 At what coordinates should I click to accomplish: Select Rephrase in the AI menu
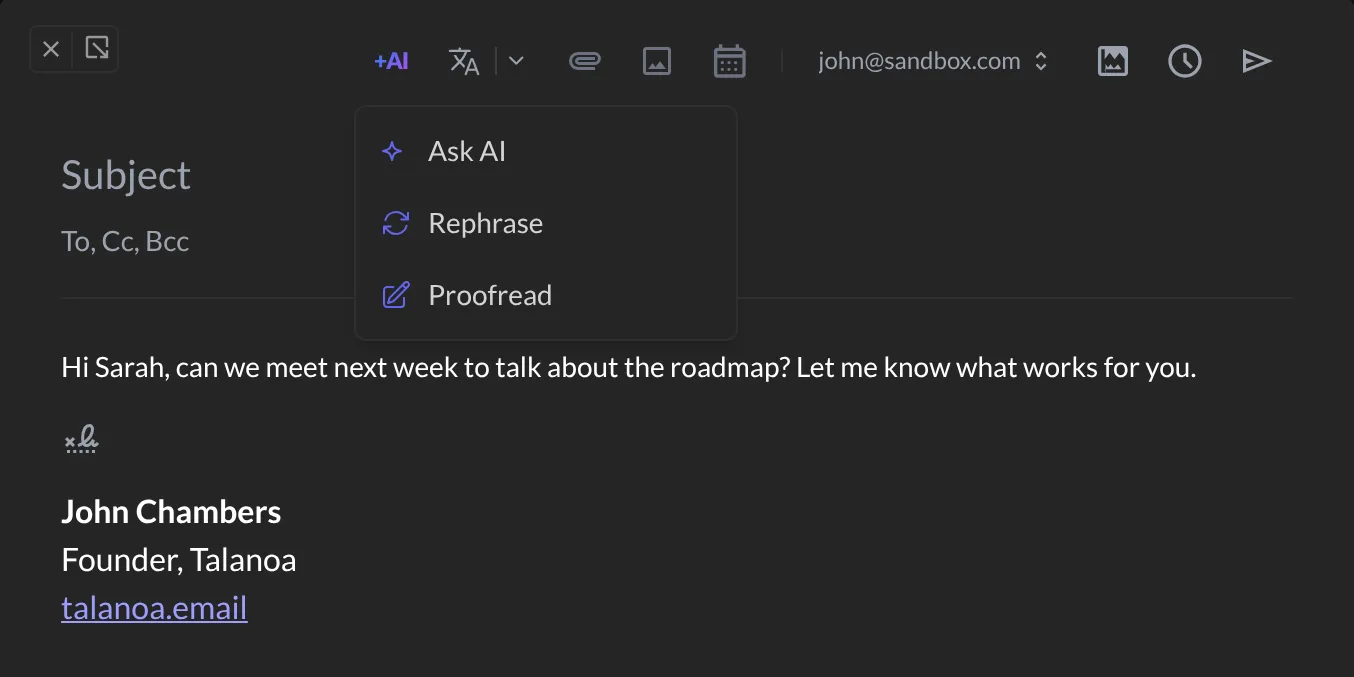(x=546, y=223)
